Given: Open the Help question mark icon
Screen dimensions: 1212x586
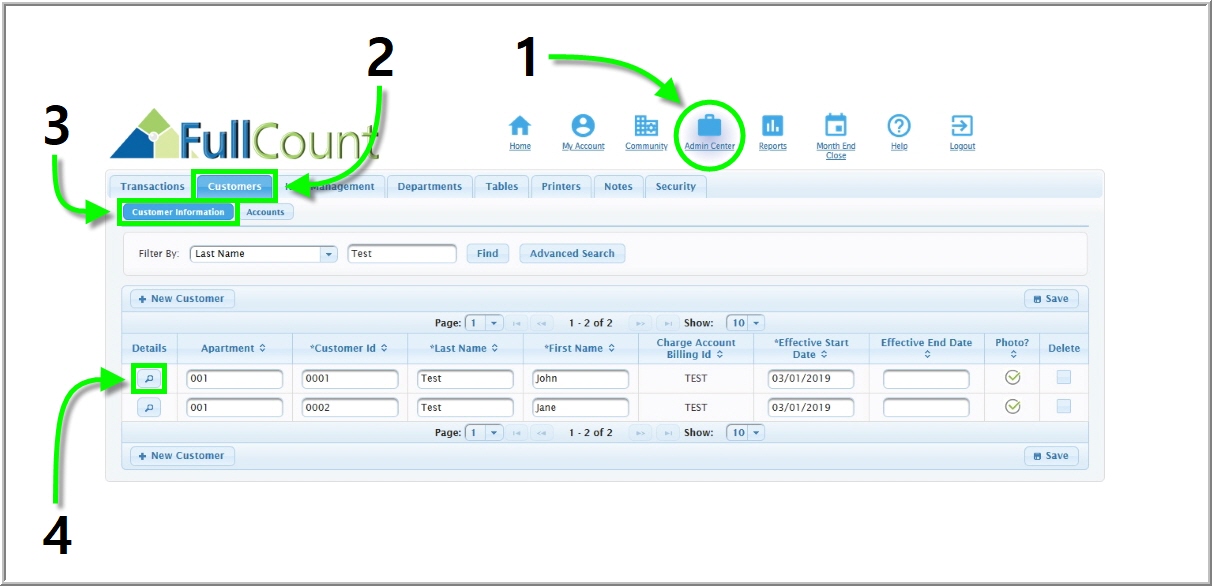Looking at the screenshot, I should (x=899, y=126).
